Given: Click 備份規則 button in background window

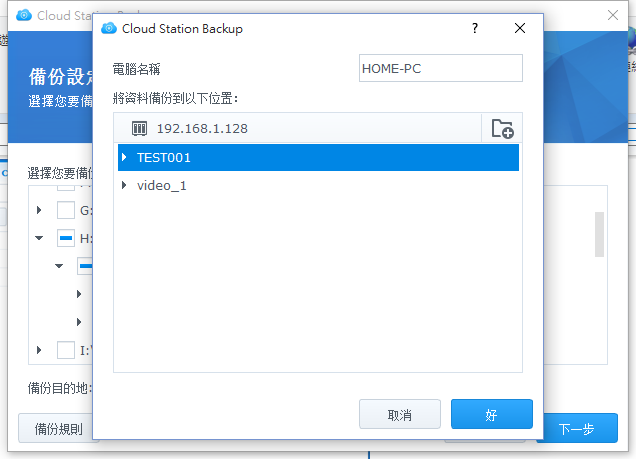Looking at the screenshot, I should 56,428.
